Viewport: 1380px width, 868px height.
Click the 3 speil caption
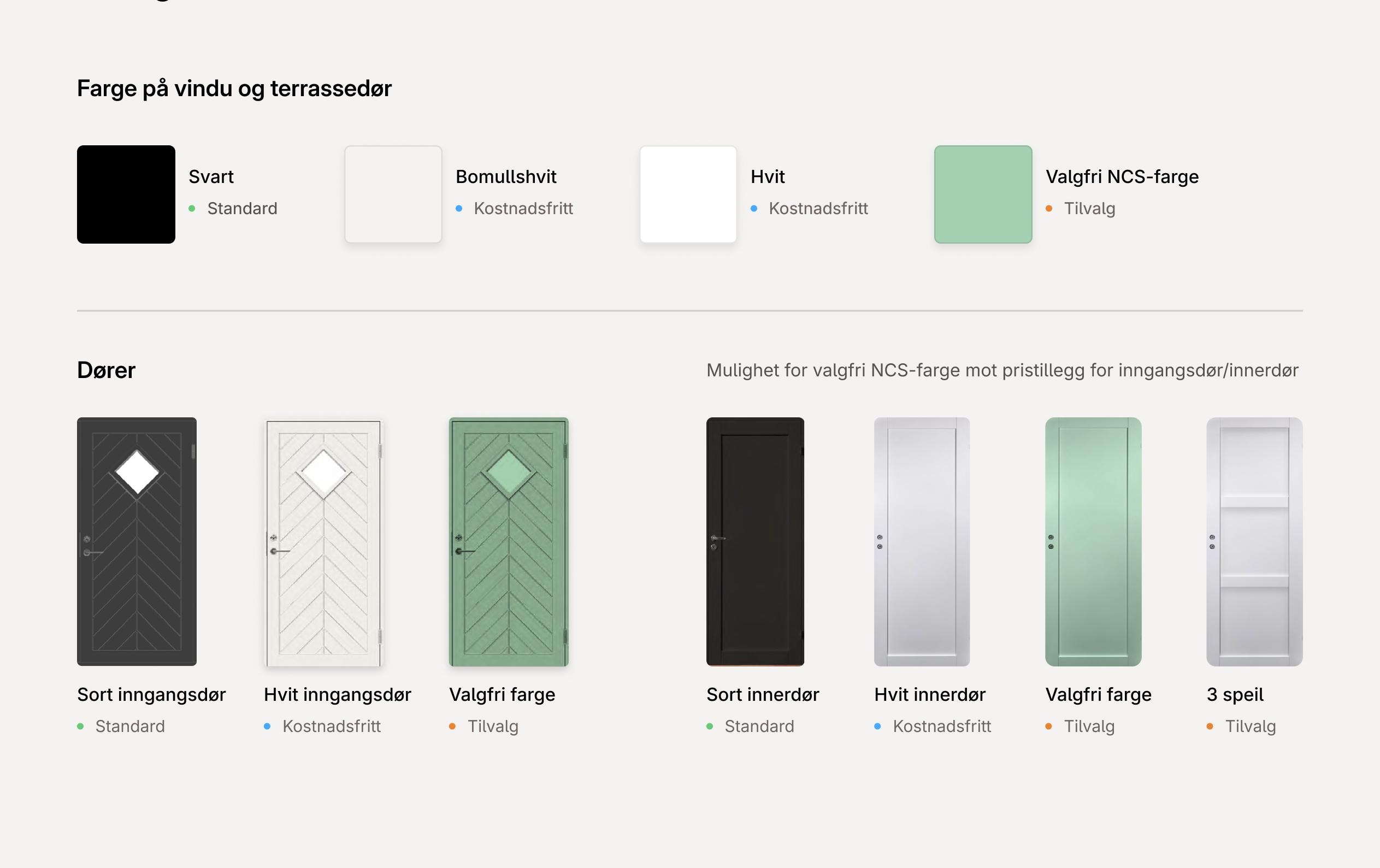pos(1235,695)
